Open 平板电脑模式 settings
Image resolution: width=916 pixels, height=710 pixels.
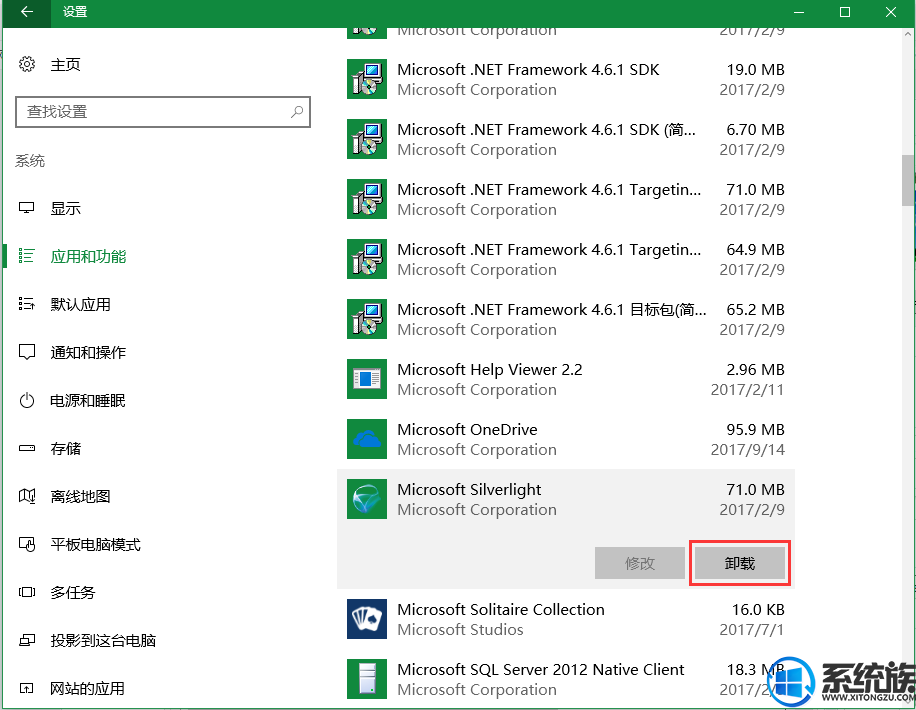96,545
